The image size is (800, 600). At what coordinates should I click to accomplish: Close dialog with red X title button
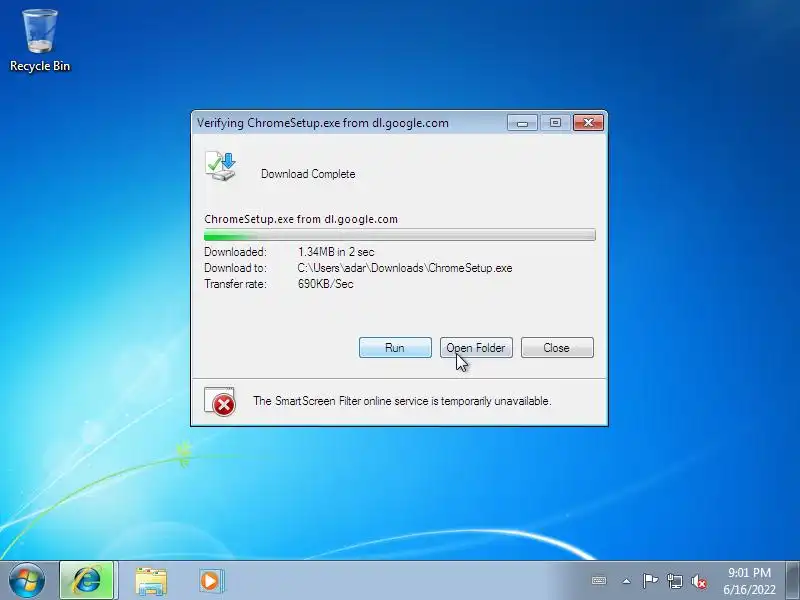click(588, 122)
